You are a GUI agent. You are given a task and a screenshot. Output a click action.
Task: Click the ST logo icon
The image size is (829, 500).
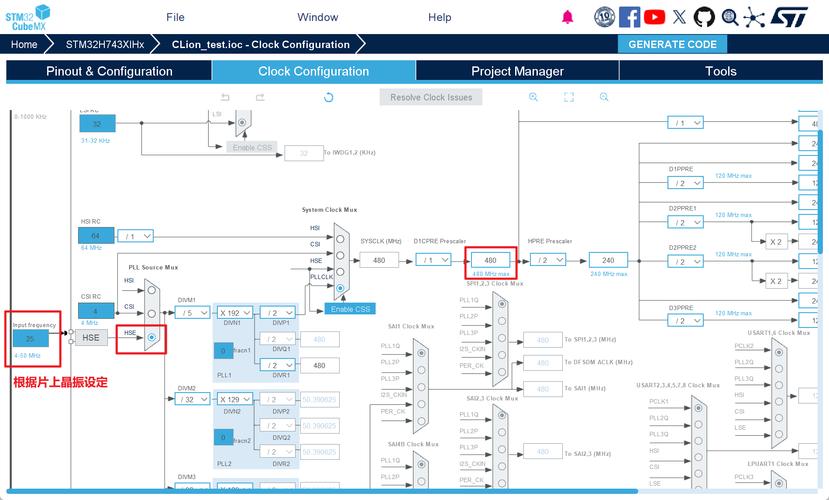click(x=793, y=17)
